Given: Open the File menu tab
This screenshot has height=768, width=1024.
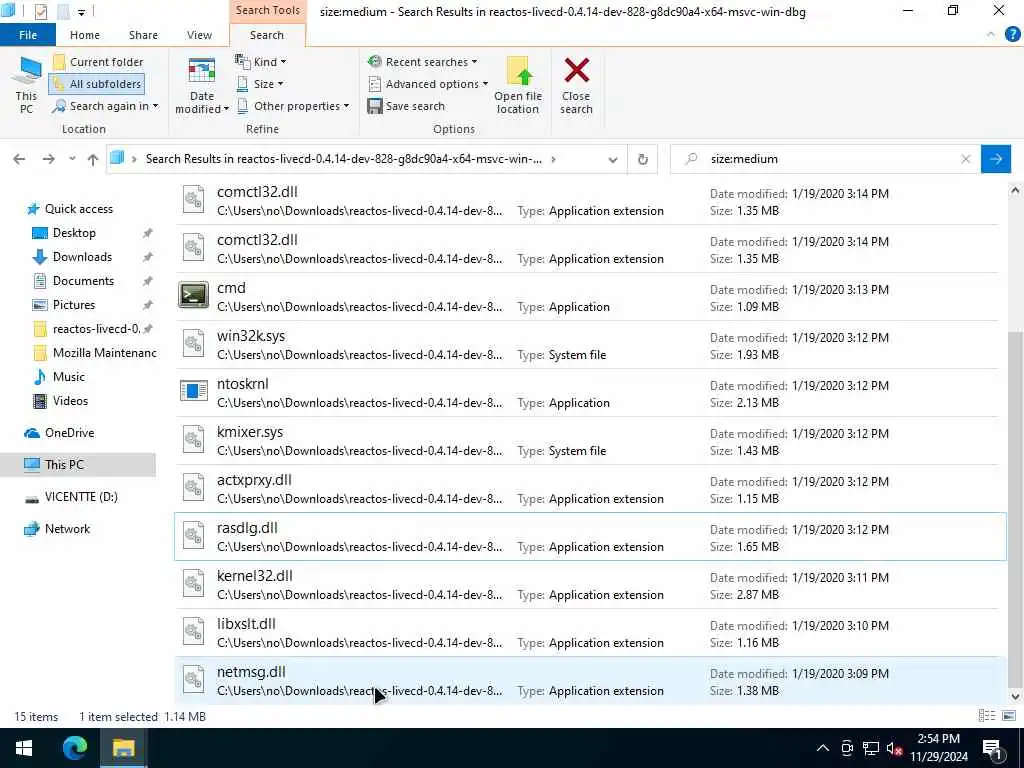Looking at the screenshot, I should pyautogui.click(x=28, y=35).
